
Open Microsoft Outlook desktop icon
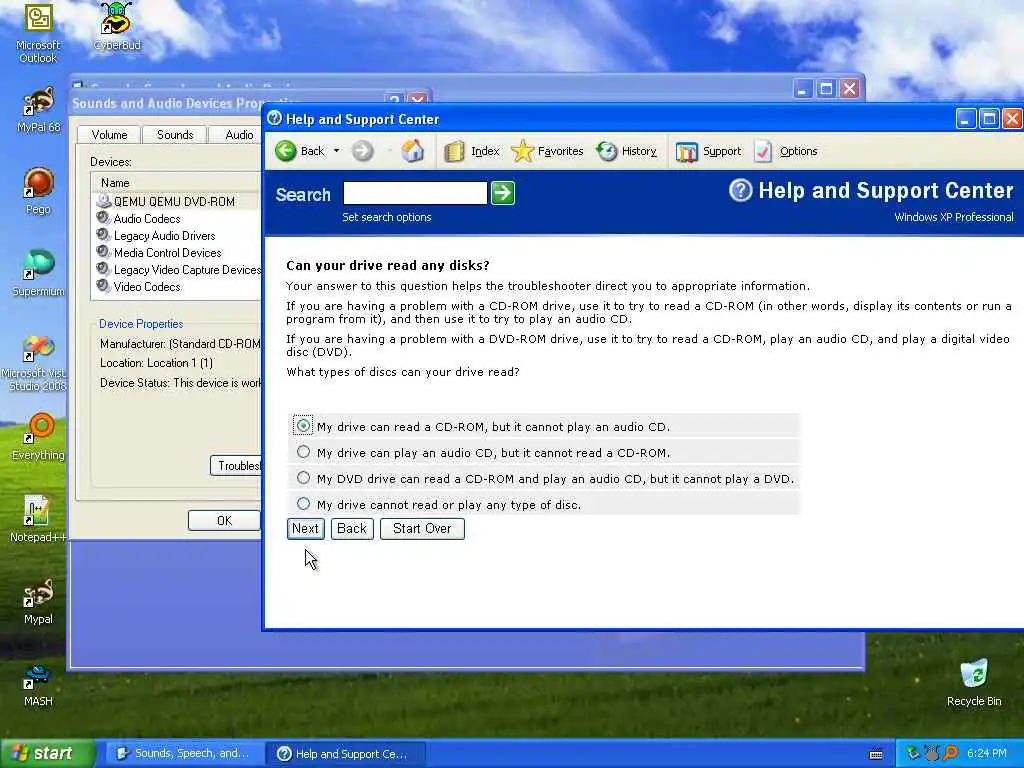pyautogui.click(x=38, y=33)
